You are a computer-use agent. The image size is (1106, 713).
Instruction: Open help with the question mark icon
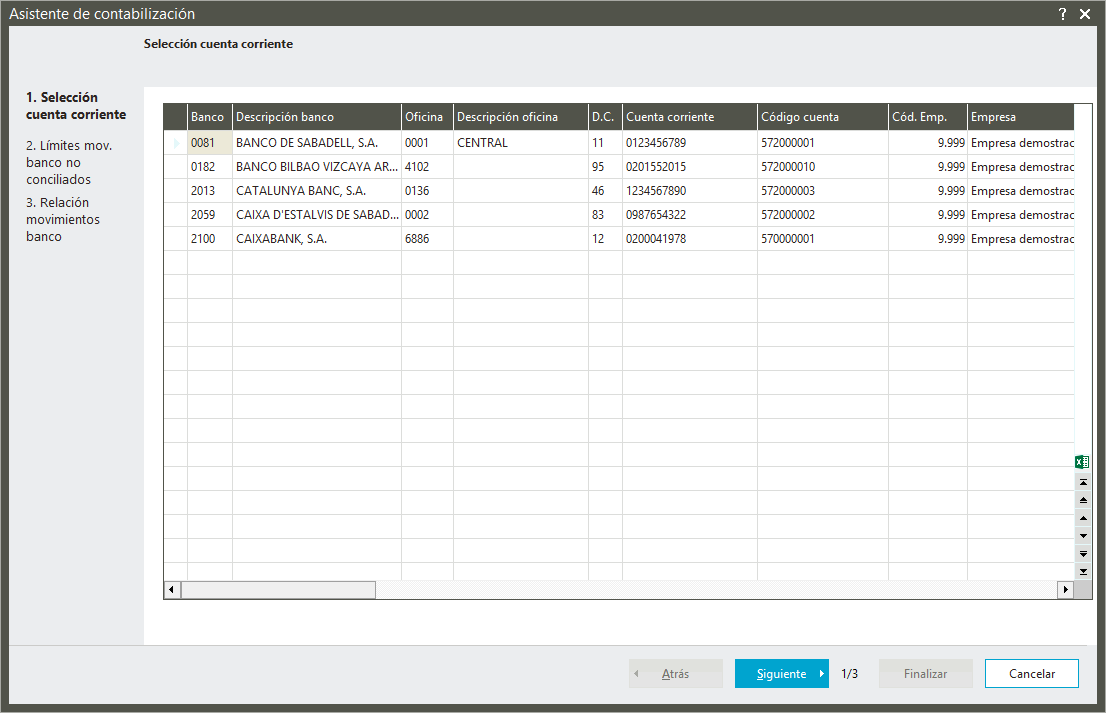(1062, 14)
